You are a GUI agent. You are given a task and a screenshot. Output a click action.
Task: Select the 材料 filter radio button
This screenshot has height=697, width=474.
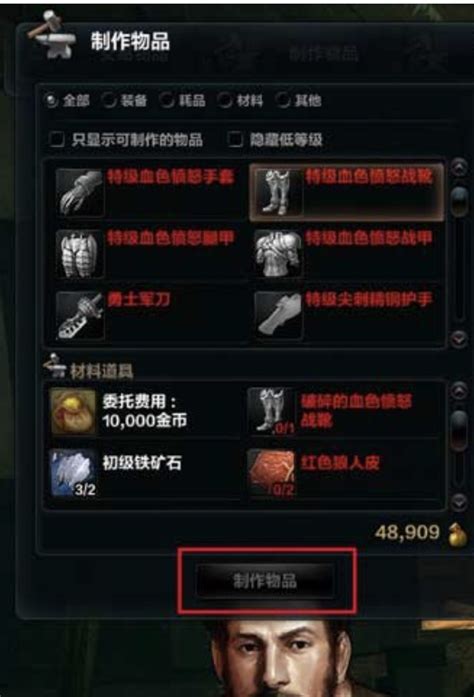224,101
